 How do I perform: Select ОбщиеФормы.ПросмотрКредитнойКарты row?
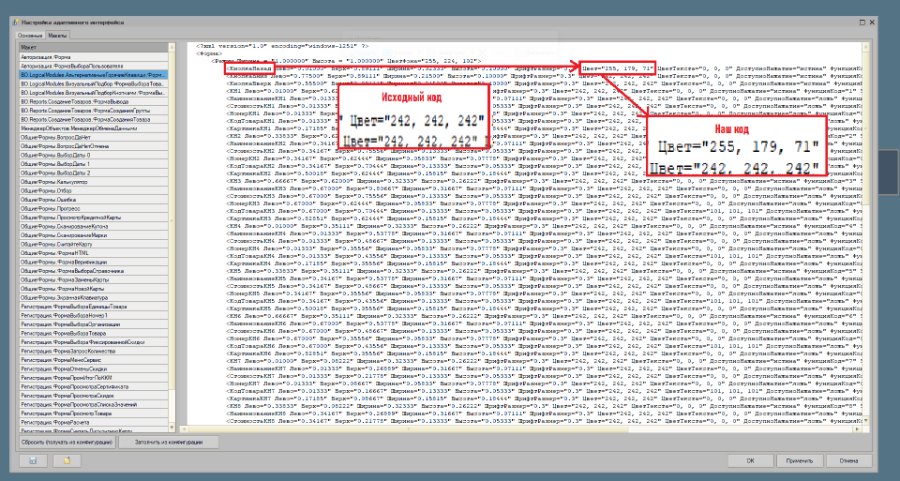pos(94,217)
